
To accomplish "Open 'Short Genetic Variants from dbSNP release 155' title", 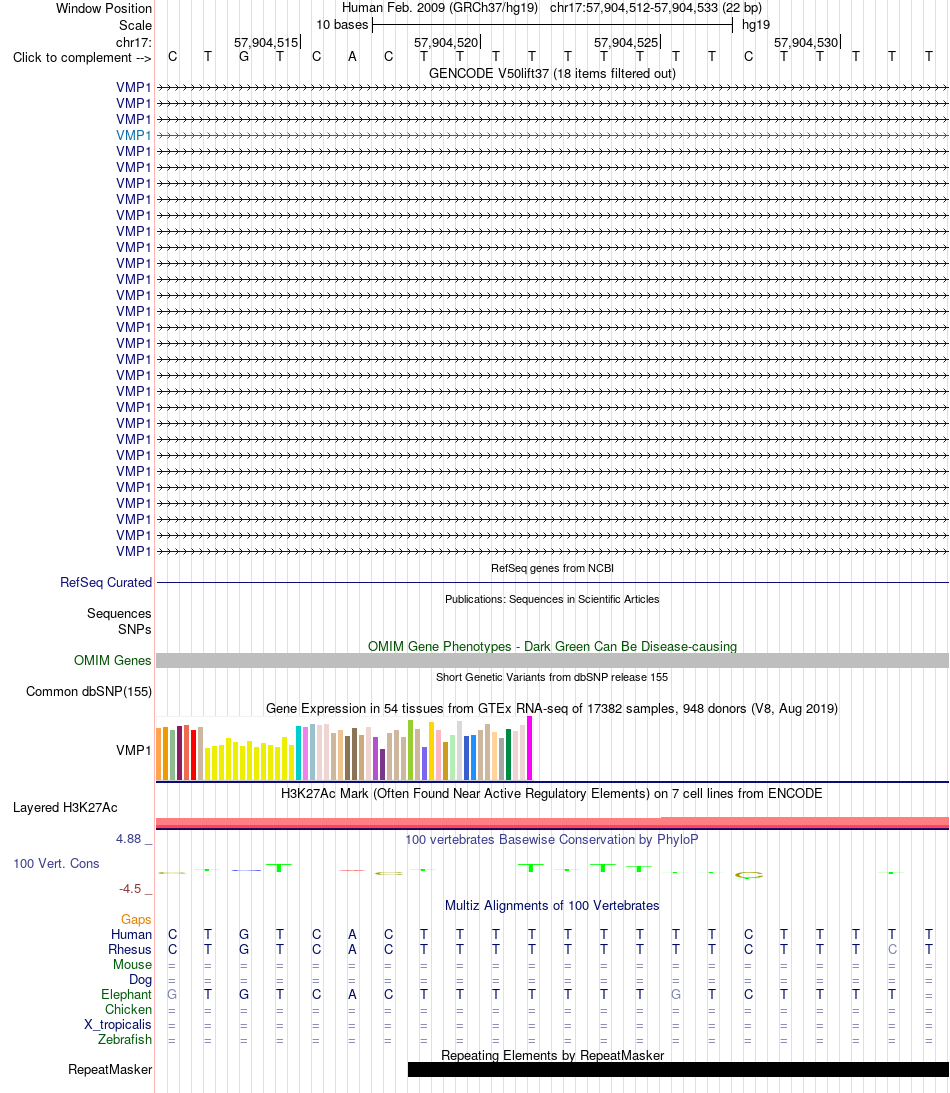I will pyautogui.click(x=552, y=677).
